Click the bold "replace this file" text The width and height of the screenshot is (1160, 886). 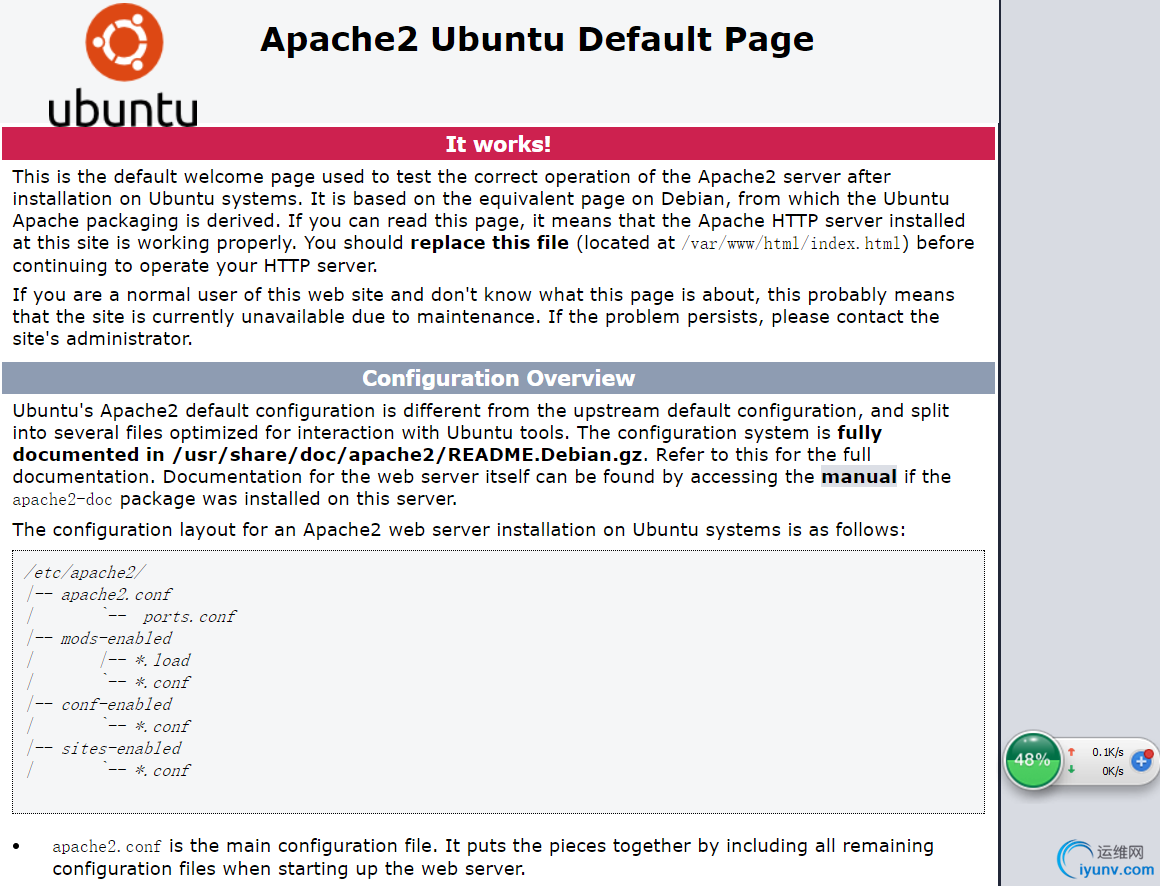(490, 243)
